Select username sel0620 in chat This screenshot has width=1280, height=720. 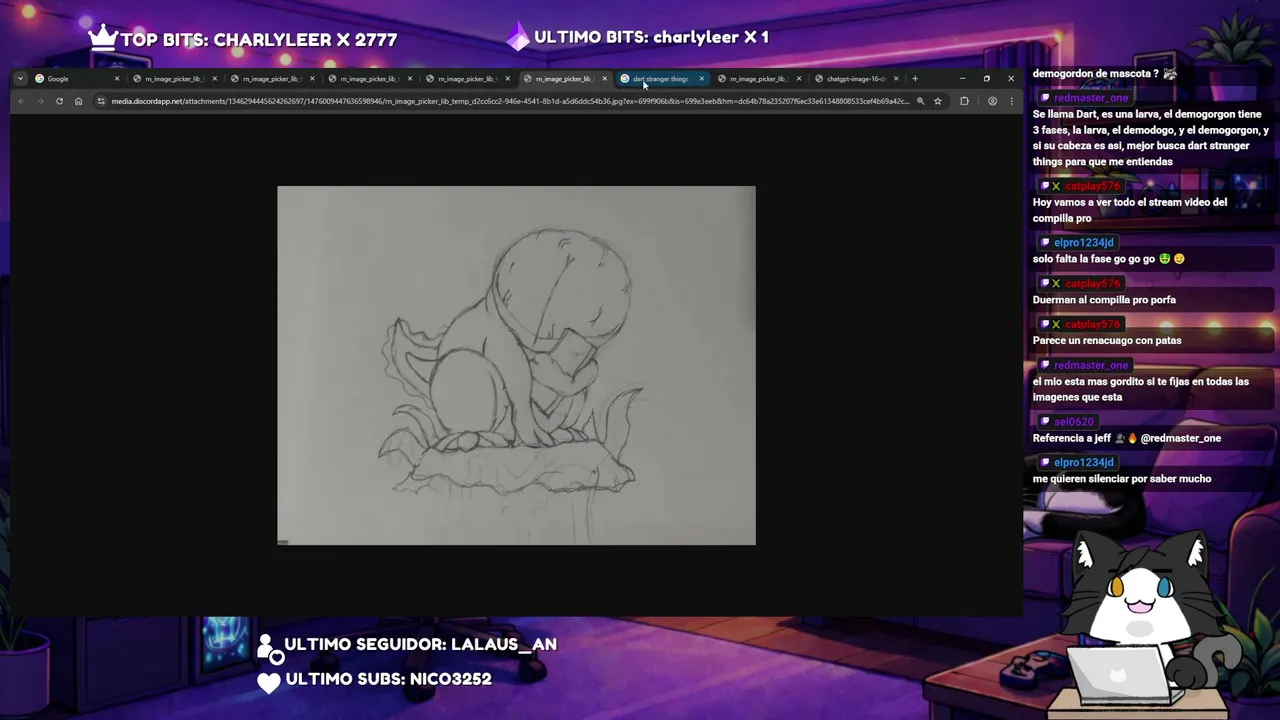(1073, 422)
